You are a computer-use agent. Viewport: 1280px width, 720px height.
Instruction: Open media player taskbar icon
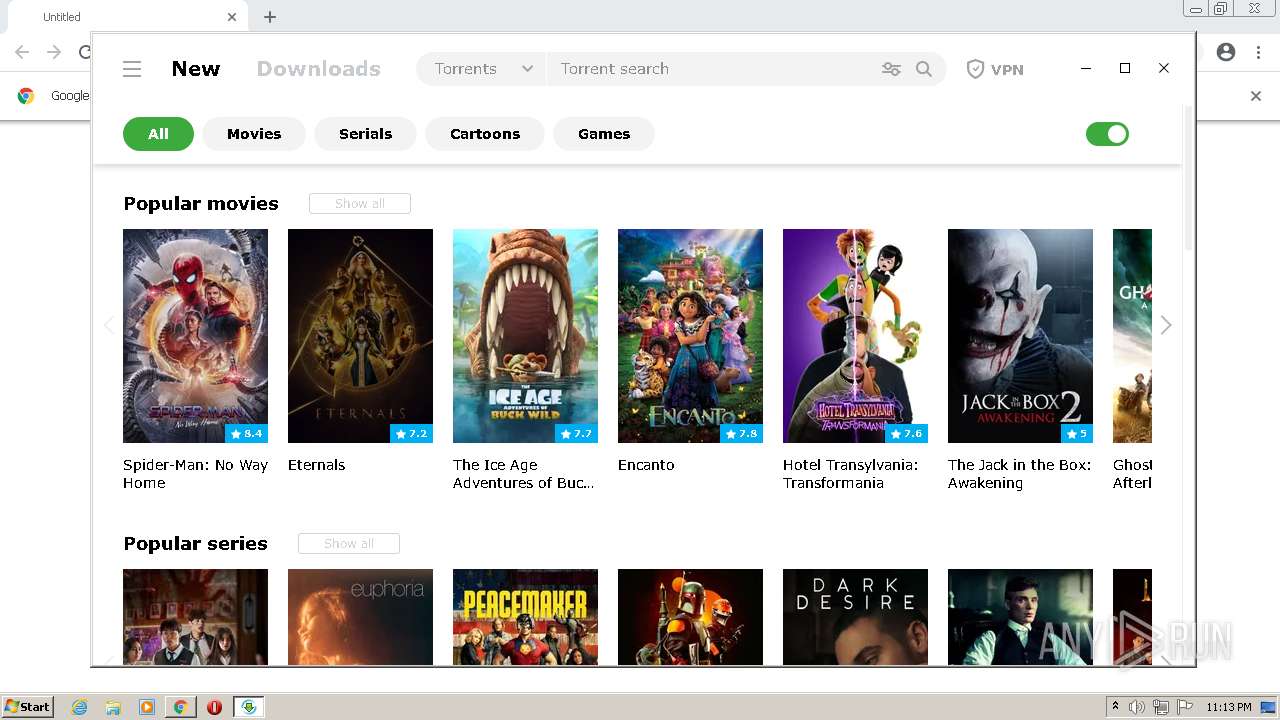147,707
